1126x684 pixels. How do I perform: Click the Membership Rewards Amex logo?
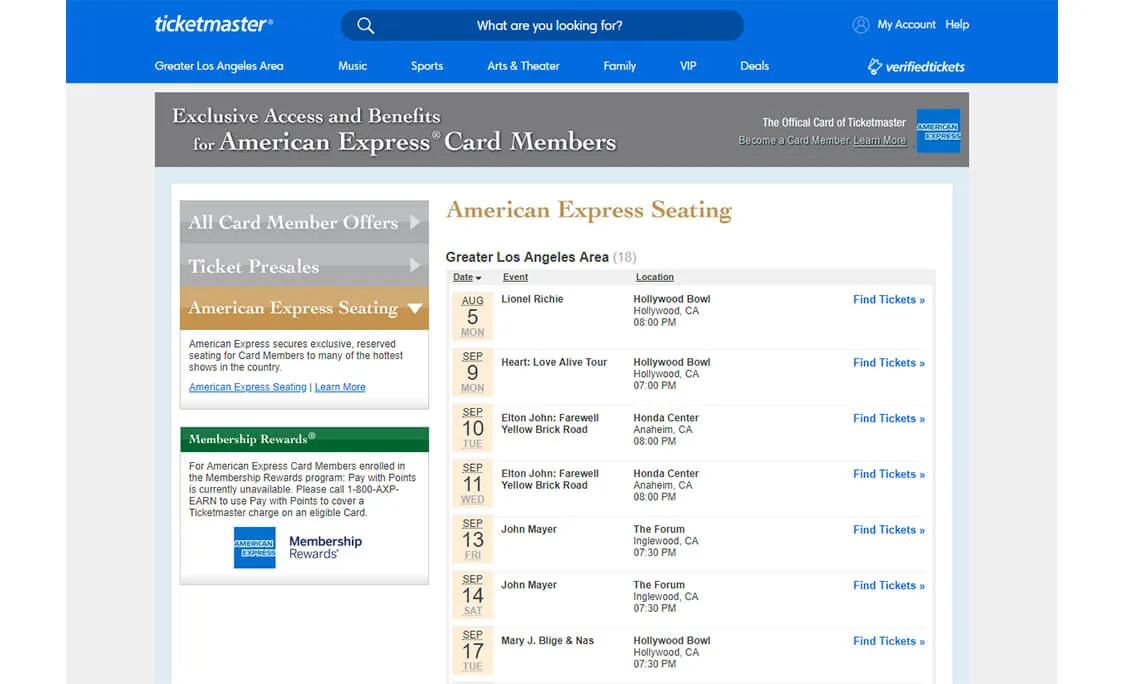tap(254, 547)
